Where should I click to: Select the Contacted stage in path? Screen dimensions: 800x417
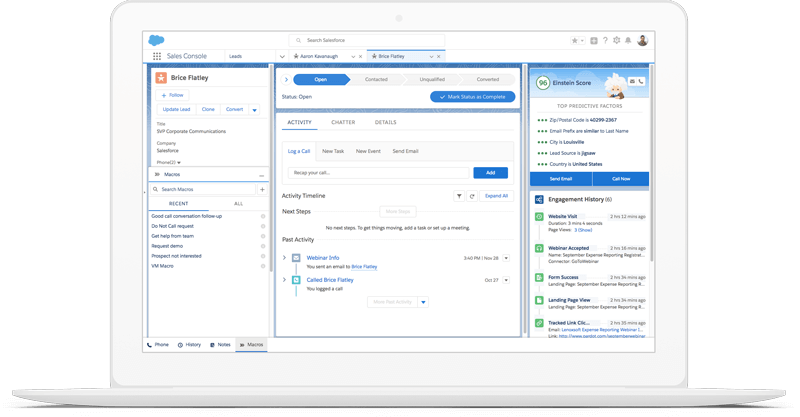click(376, 79)
